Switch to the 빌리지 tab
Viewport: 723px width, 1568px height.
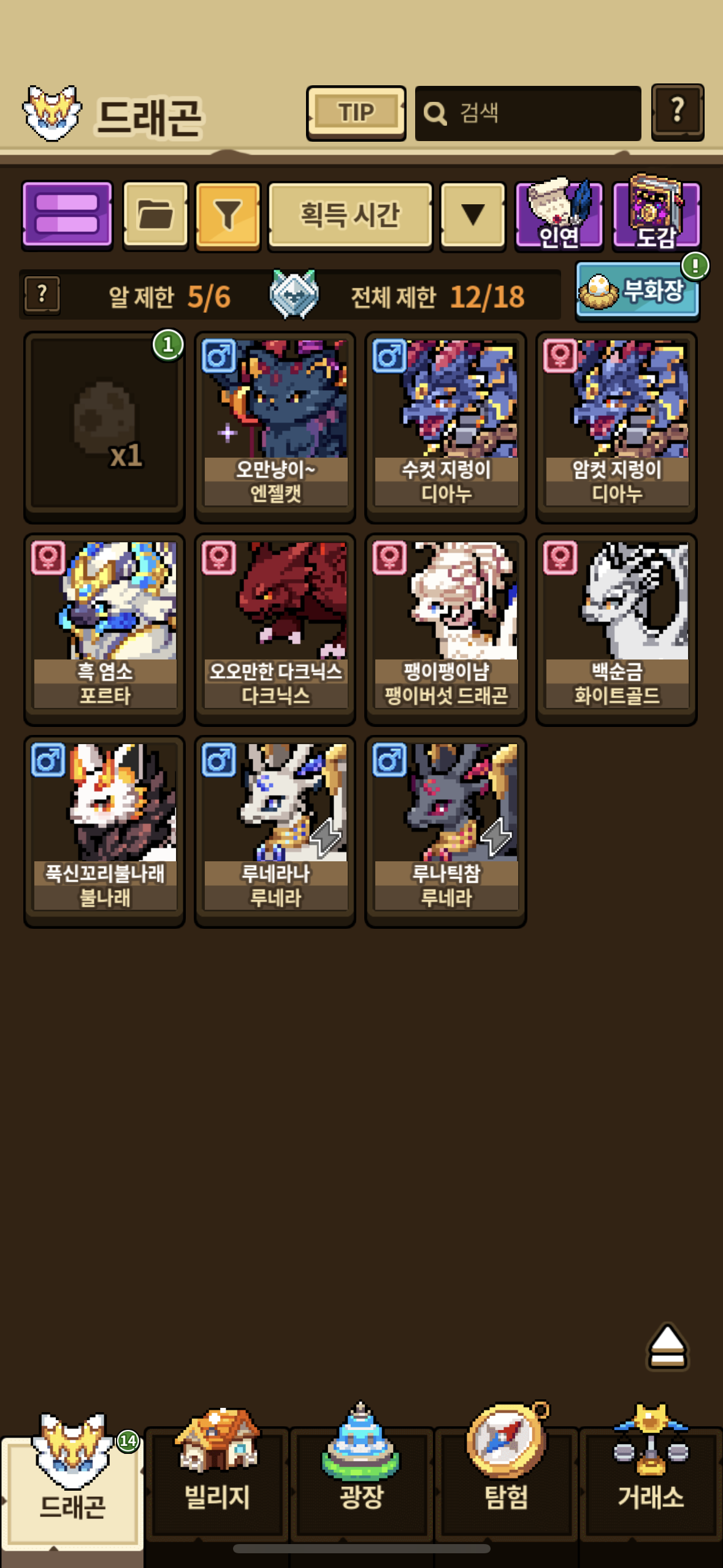[217, 1475]
